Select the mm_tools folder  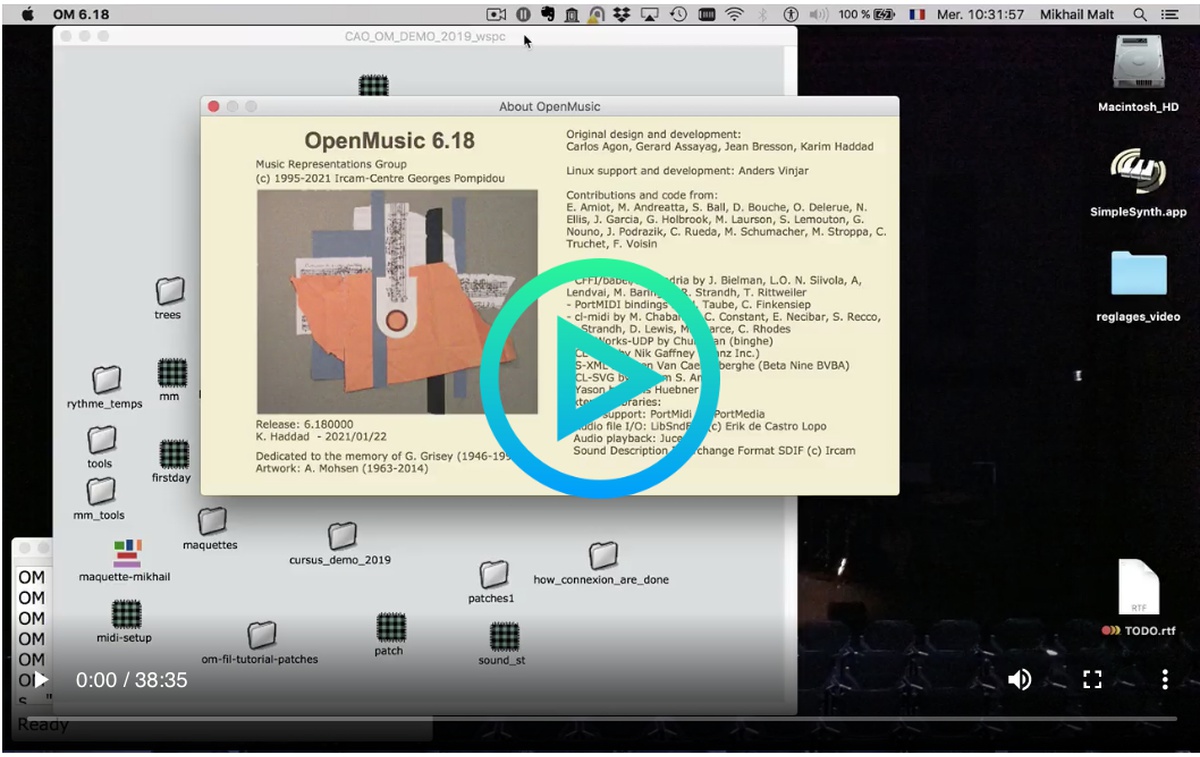pos(100,499)
